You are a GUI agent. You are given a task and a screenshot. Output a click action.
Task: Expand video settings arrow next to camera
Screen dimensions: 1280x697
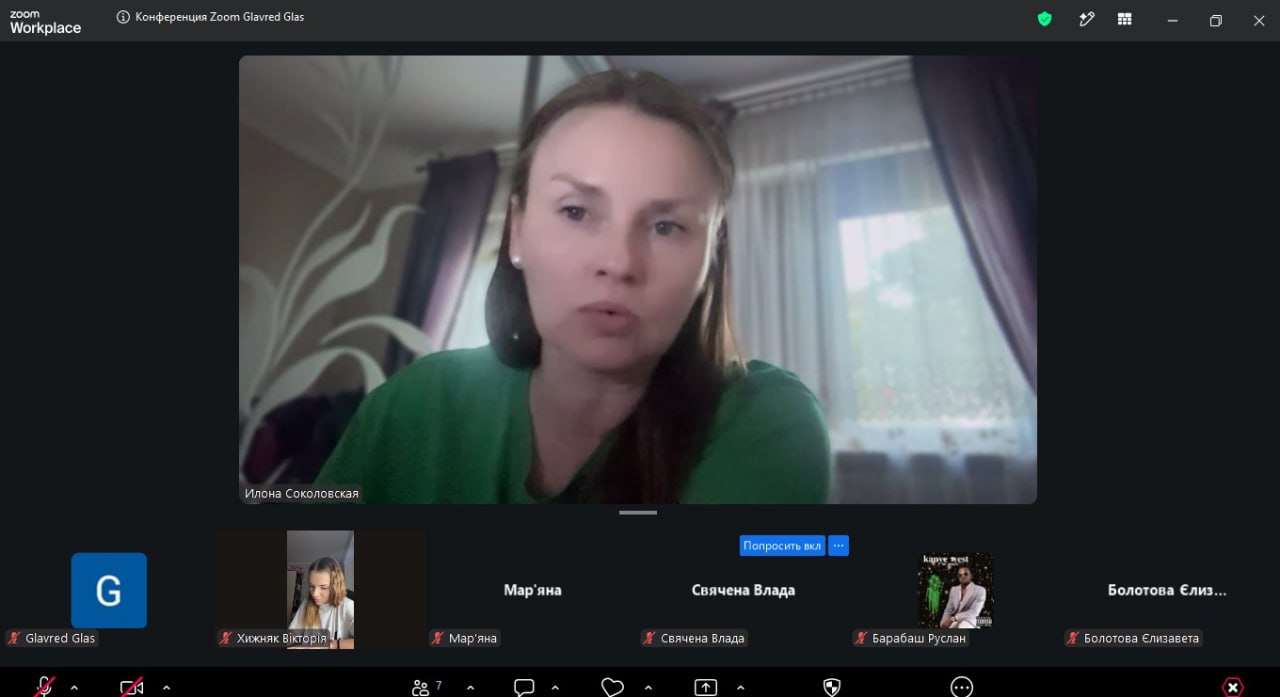click(x=166, y=688)
